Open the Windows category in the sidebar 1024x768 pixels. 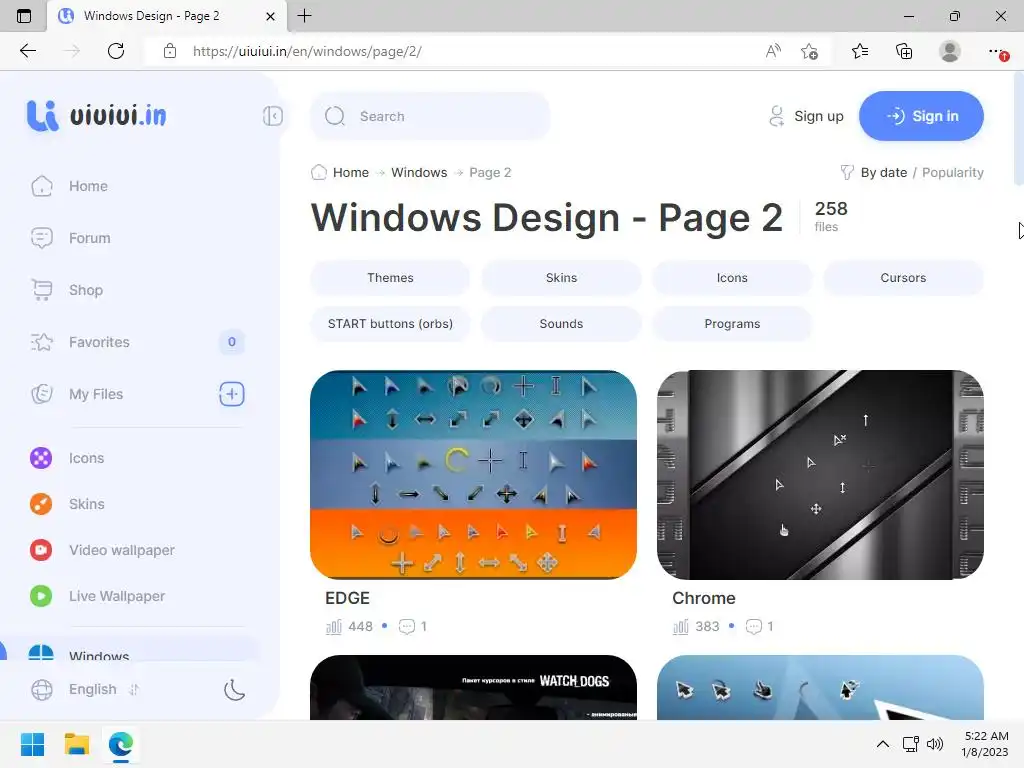coord(99,654)
